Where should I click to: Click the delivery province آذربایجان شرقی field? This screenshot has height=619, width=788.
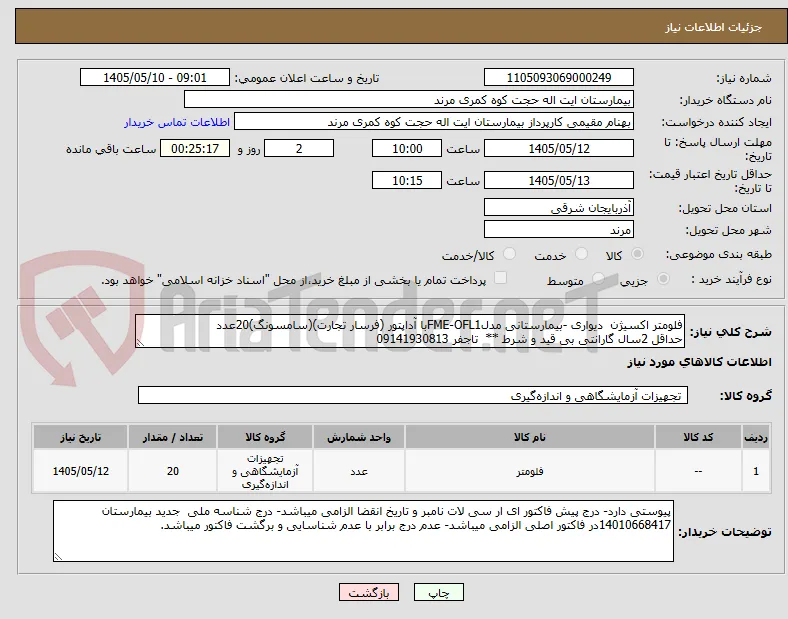(558, 207)
